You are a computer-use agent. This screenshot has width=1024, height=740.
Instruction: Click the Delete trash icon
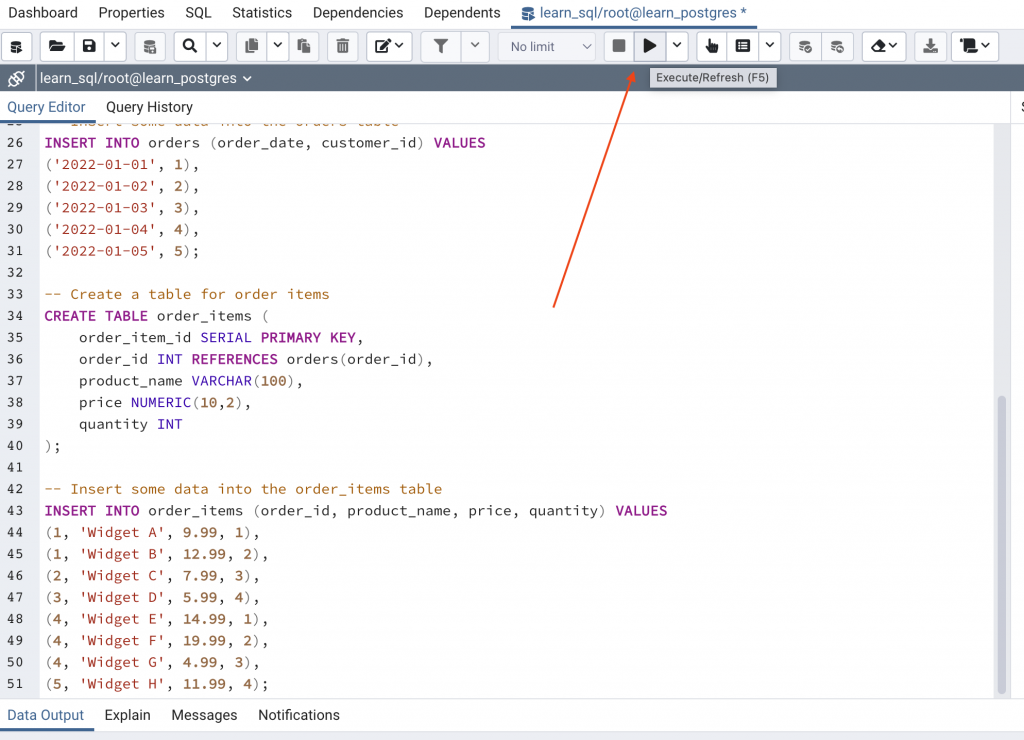[342, 46]
